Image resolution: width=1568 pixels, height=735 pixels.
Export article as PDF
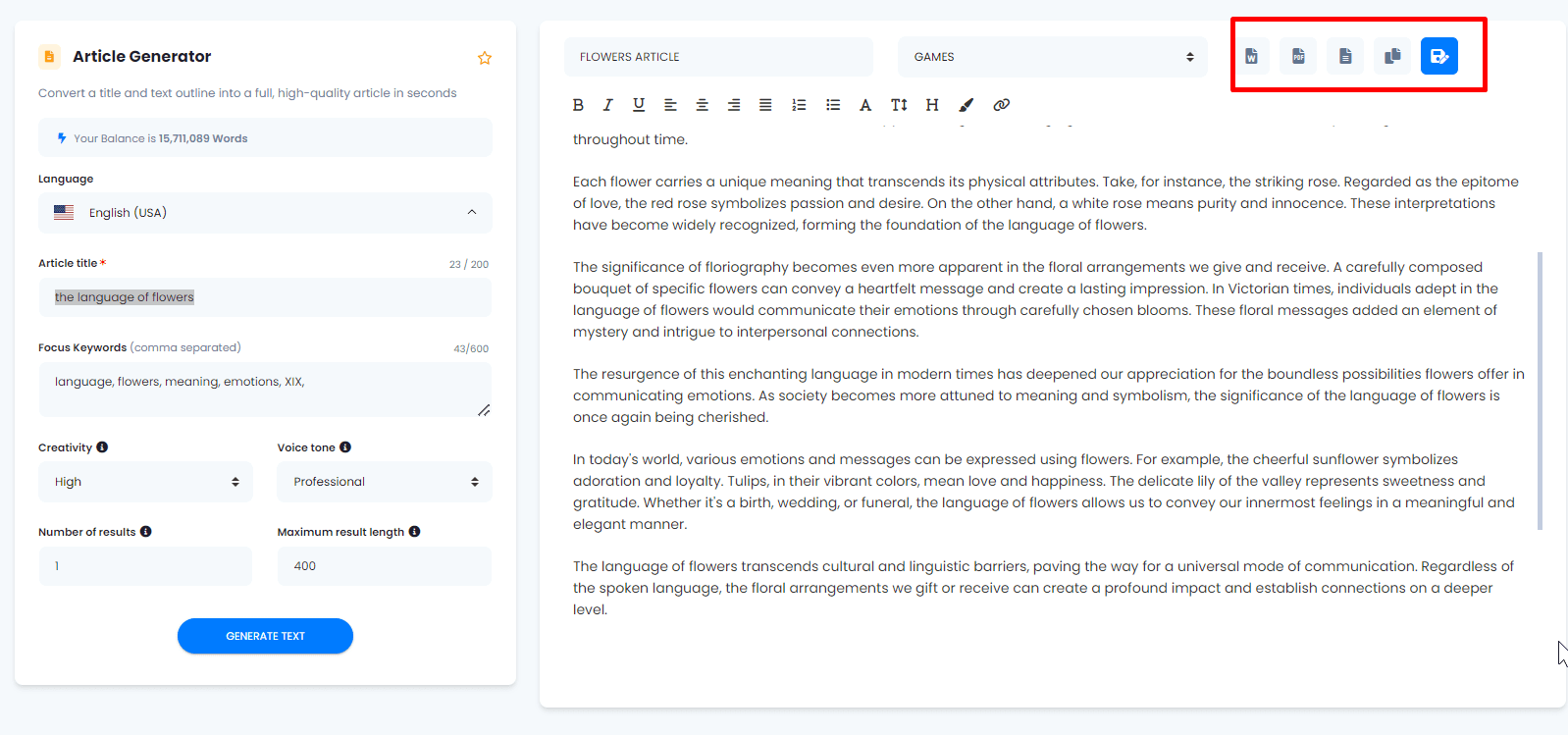(x=1298, y=56)
